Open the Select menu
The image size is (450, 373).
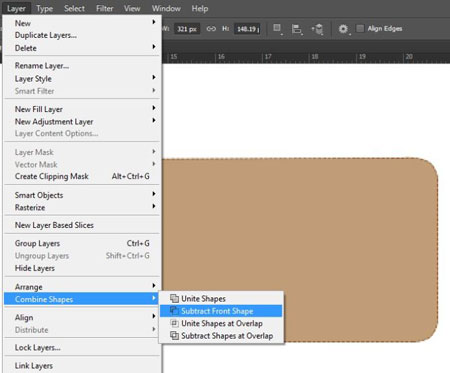tap(74, 8)
